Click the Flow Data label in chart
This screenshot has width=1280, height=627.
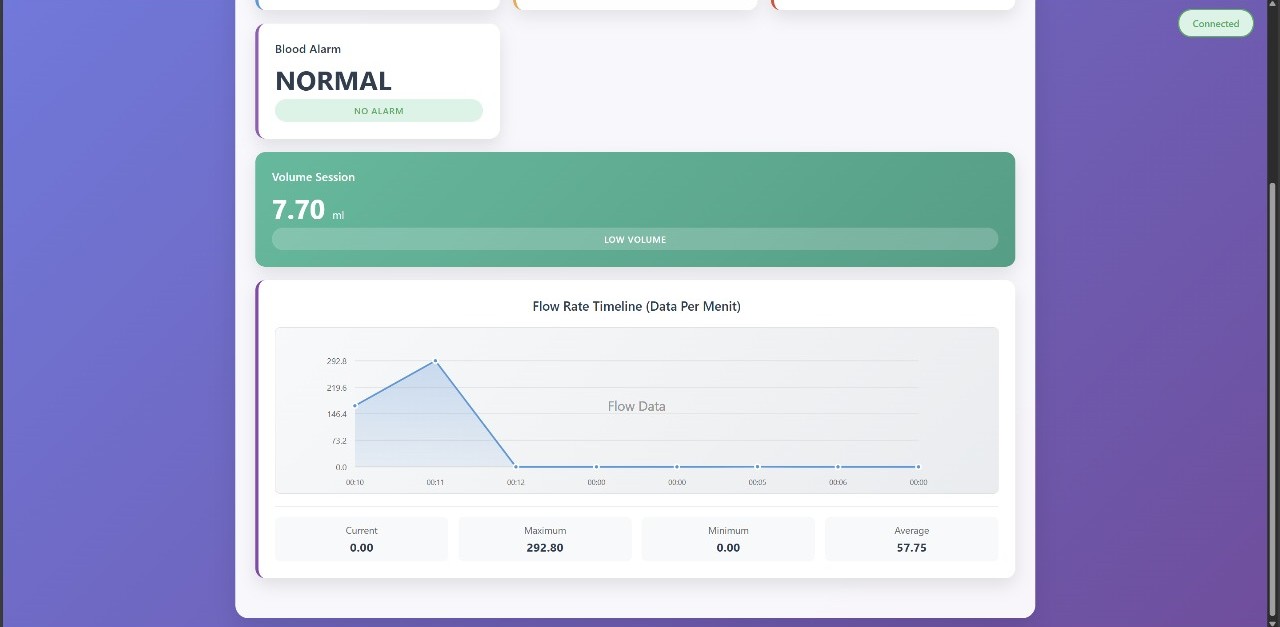tap(636, 406)
